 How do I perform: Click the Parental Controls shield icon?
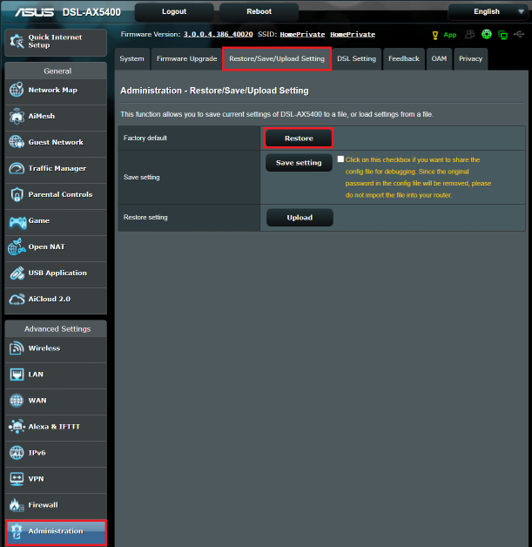point(16,194)
